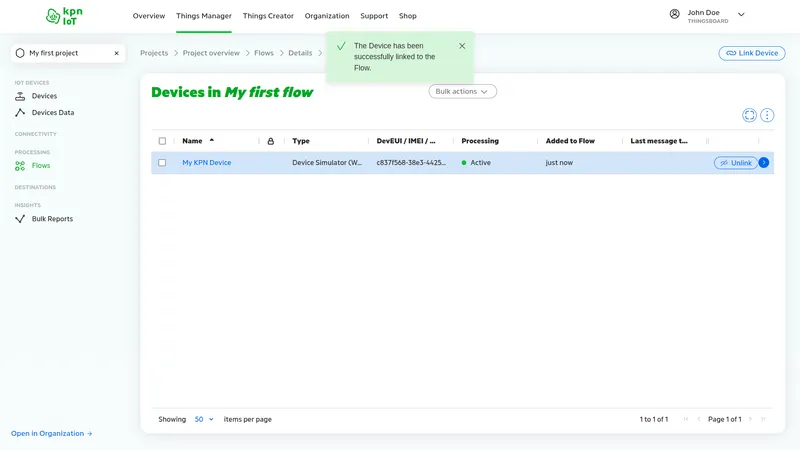
Task: Click the Device Simulator type cell
Action: coord(327,163)
